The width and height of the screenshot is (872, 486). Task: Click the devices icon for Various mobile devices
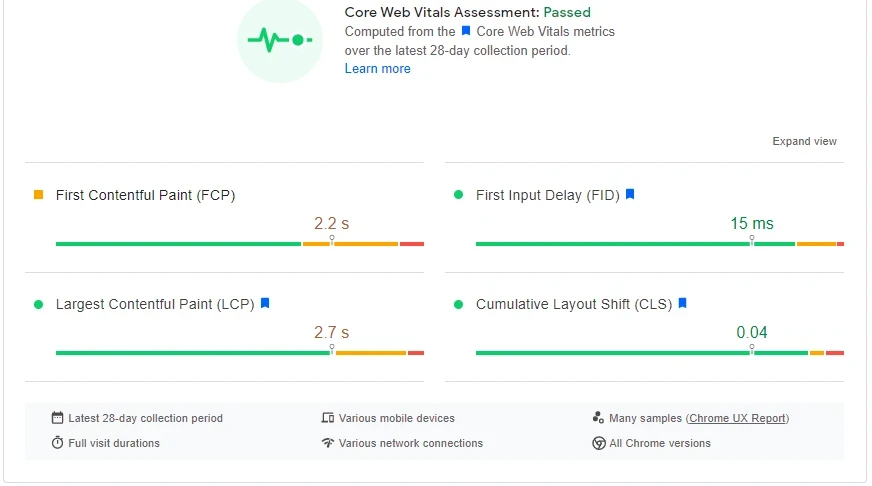pos(327,418)
